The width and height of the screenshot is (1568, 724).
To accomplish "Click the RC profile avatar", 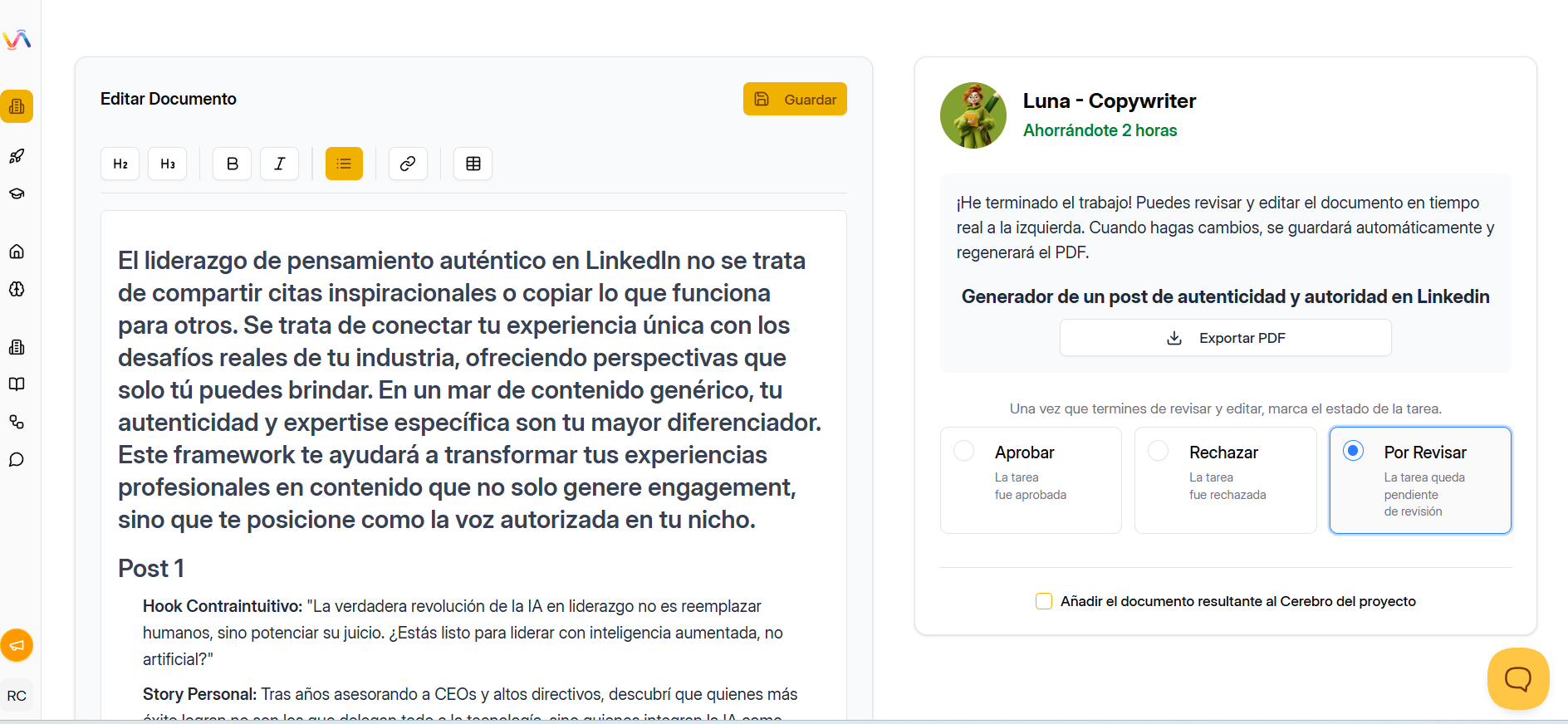I will click(17, 696).
